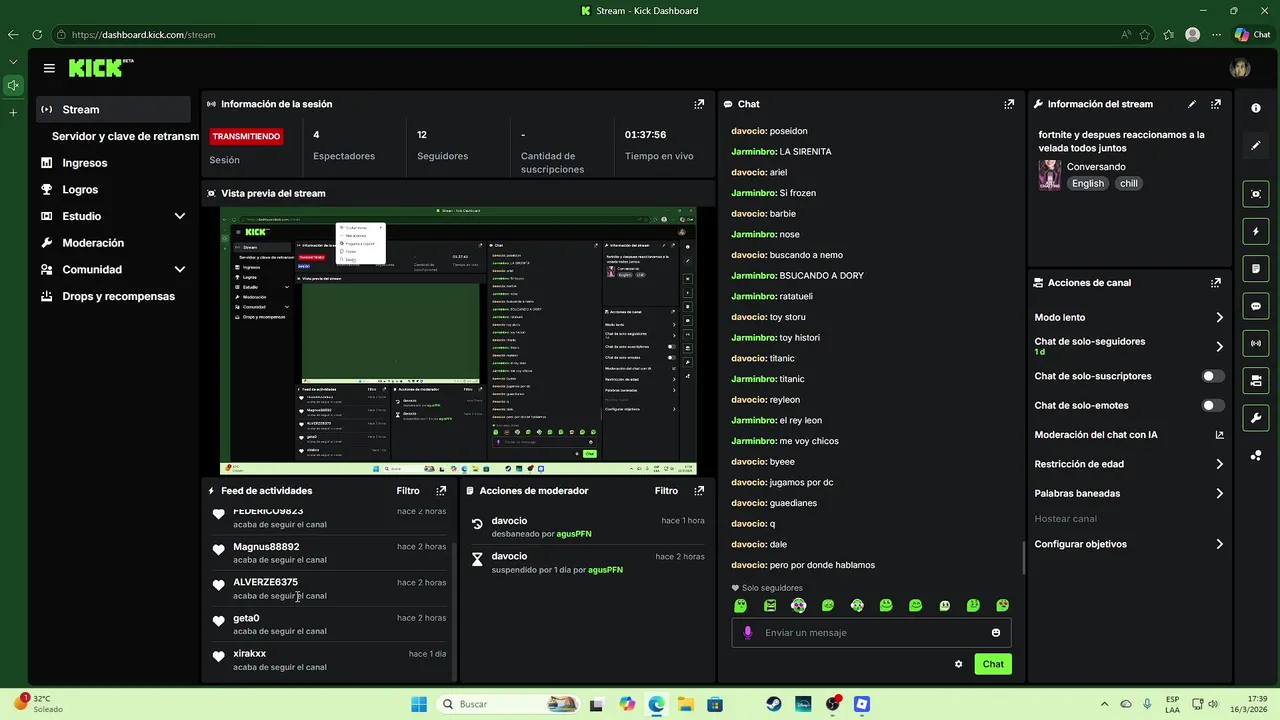Screen dimensions: 1280x720
Task: Pop out the Feed de actividades panel
Action: coord(441,491)
